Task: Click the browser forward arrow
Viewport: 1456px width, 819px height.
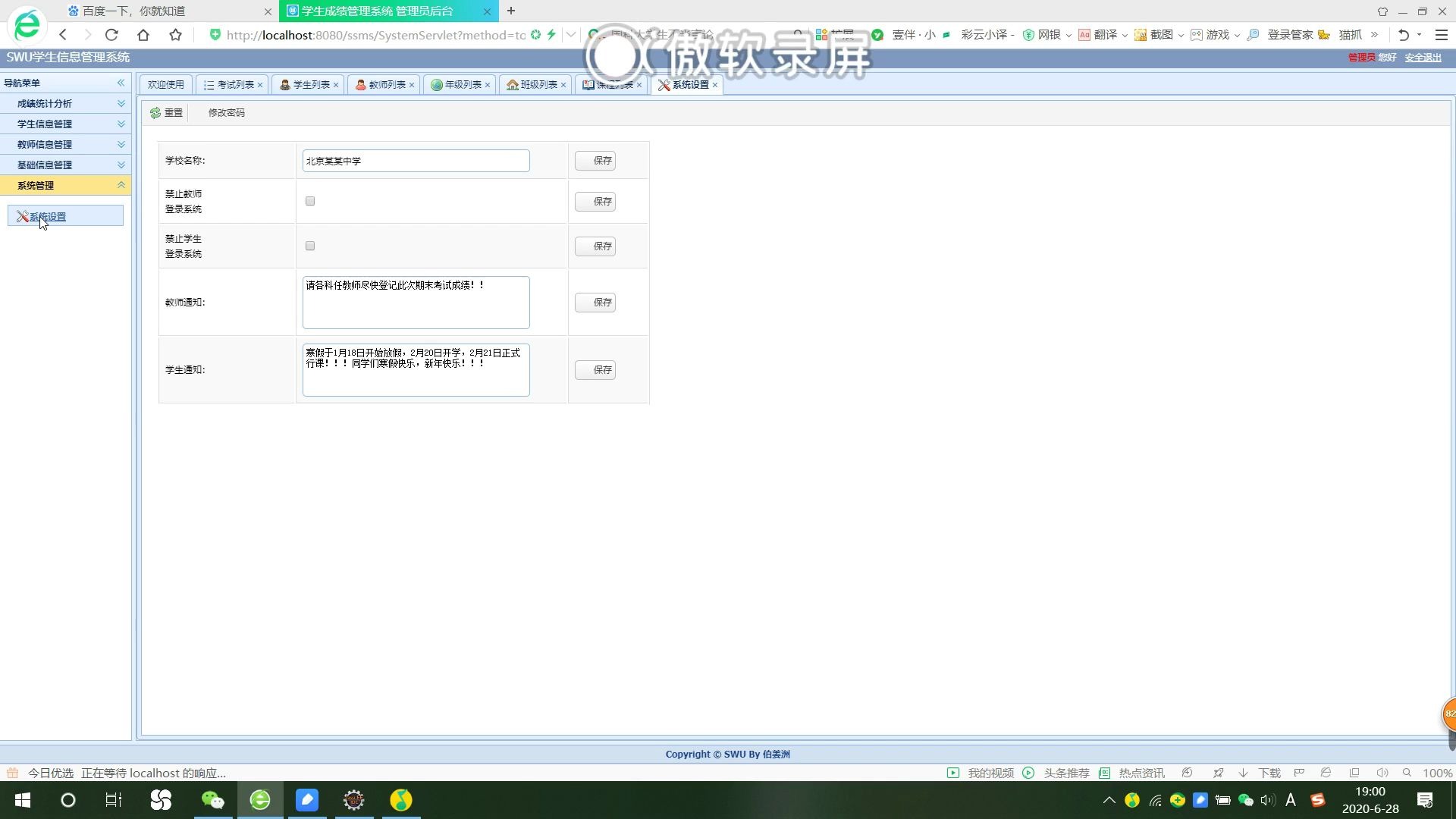Action: click(87, 35)
